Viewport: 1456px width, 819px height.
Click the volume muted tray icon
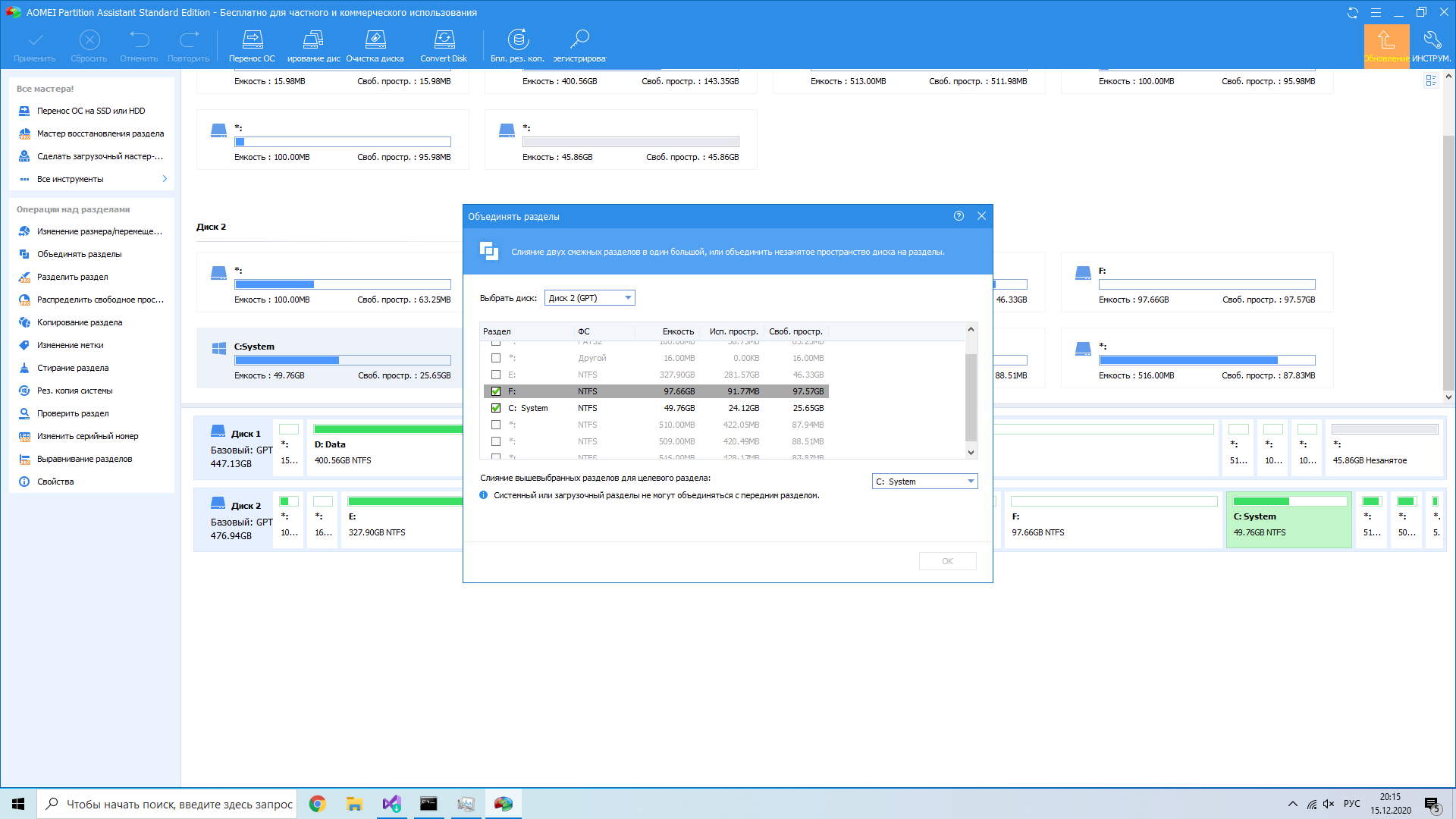1329,804
